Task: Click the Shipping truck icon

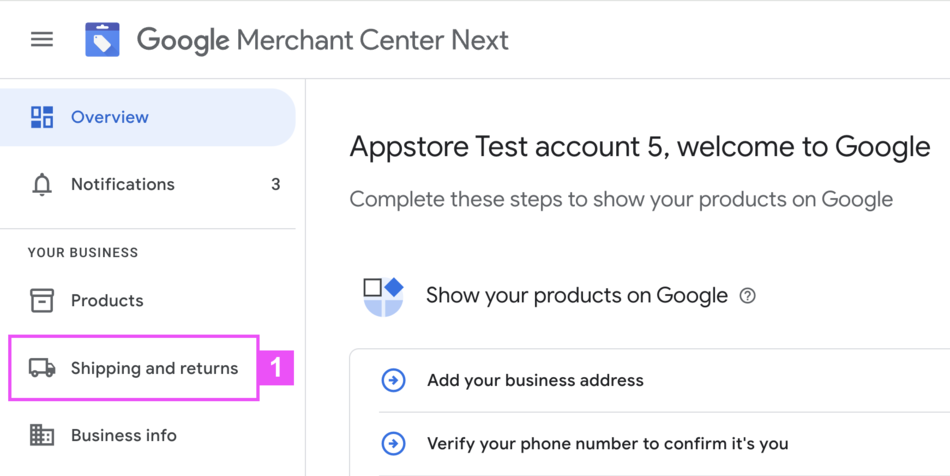Action: click(x=42, y=368)
